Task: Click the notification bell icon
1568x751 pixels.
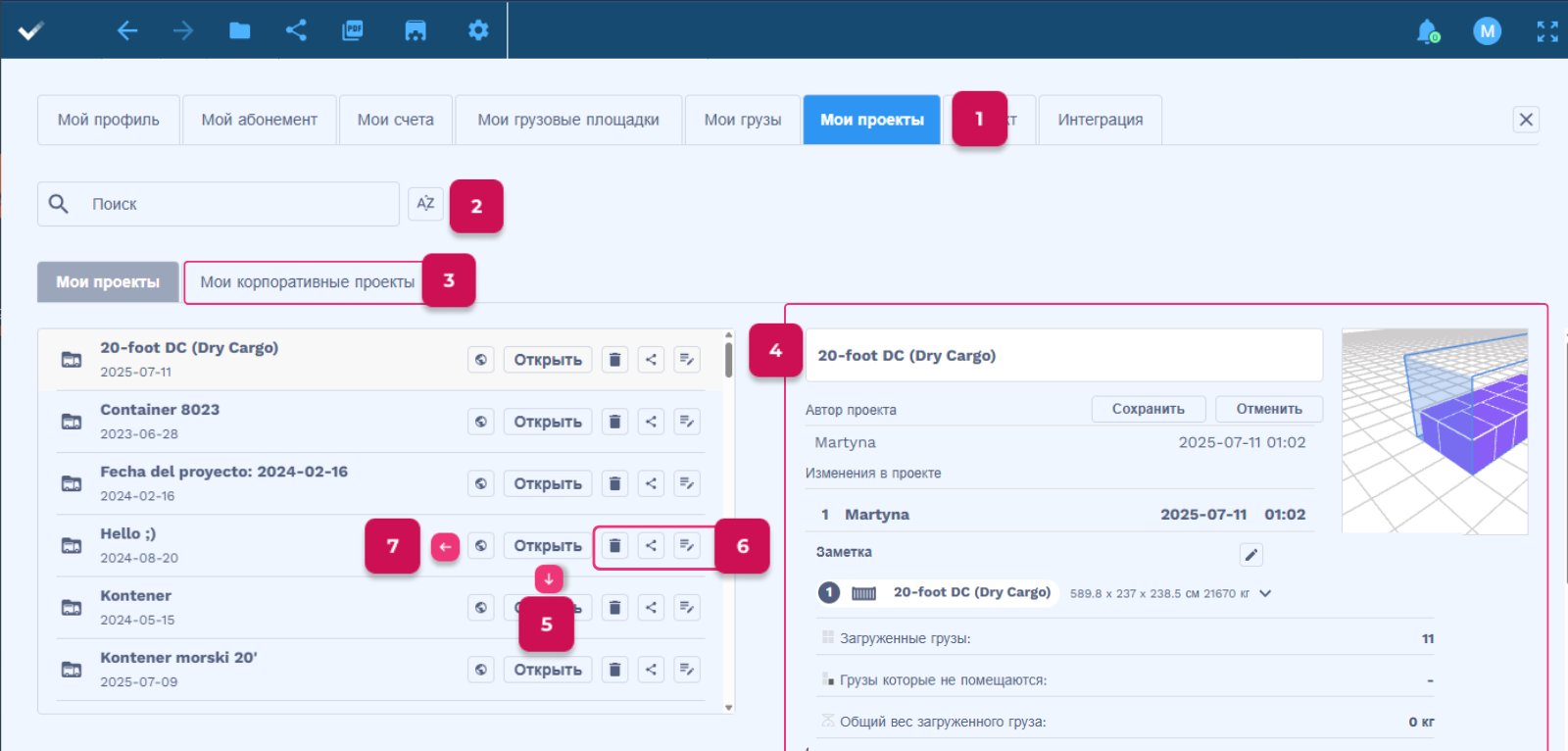Action: [1428, 31]
